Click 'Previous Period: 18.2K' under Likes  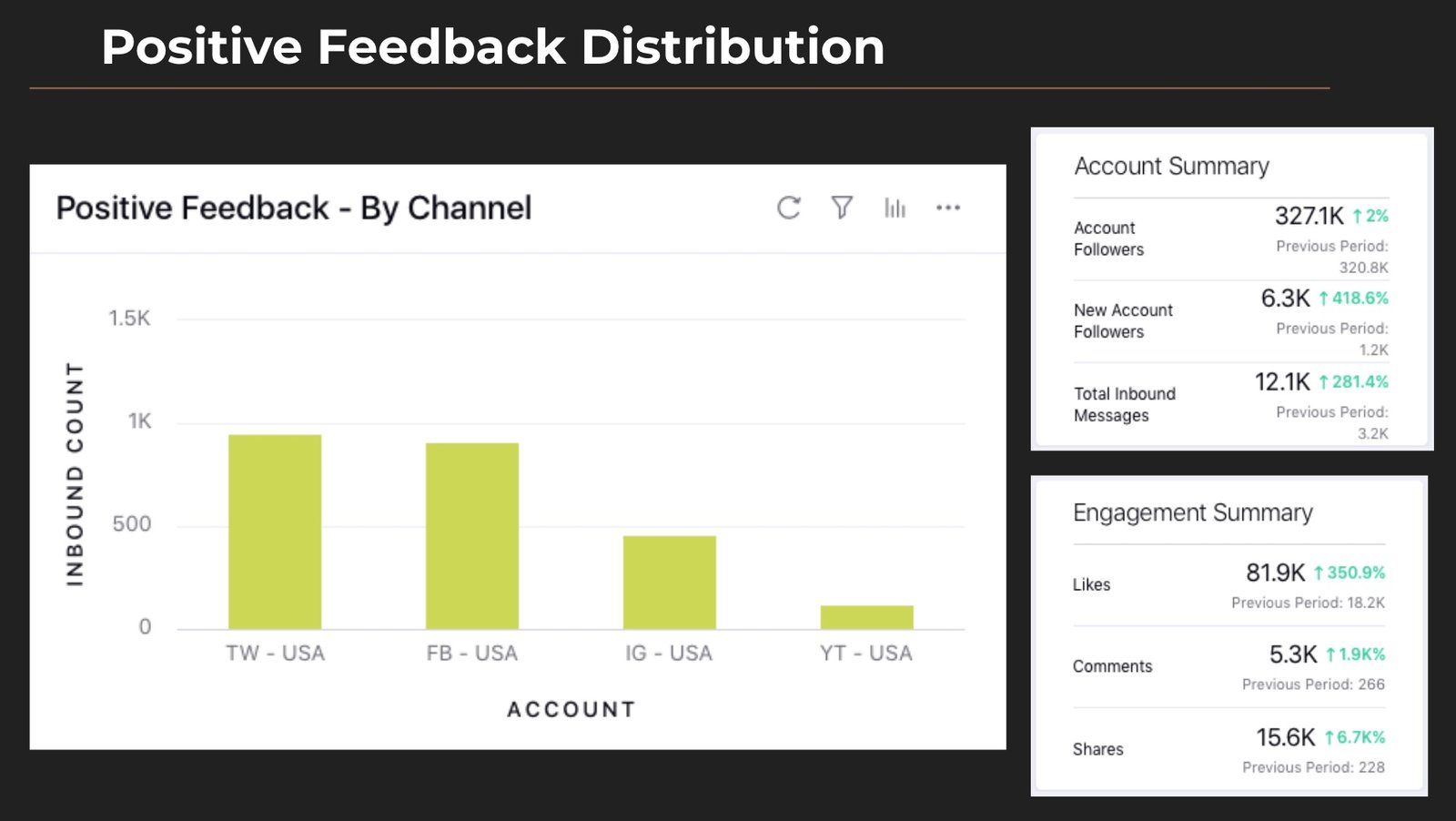[x=1308, y=603]
